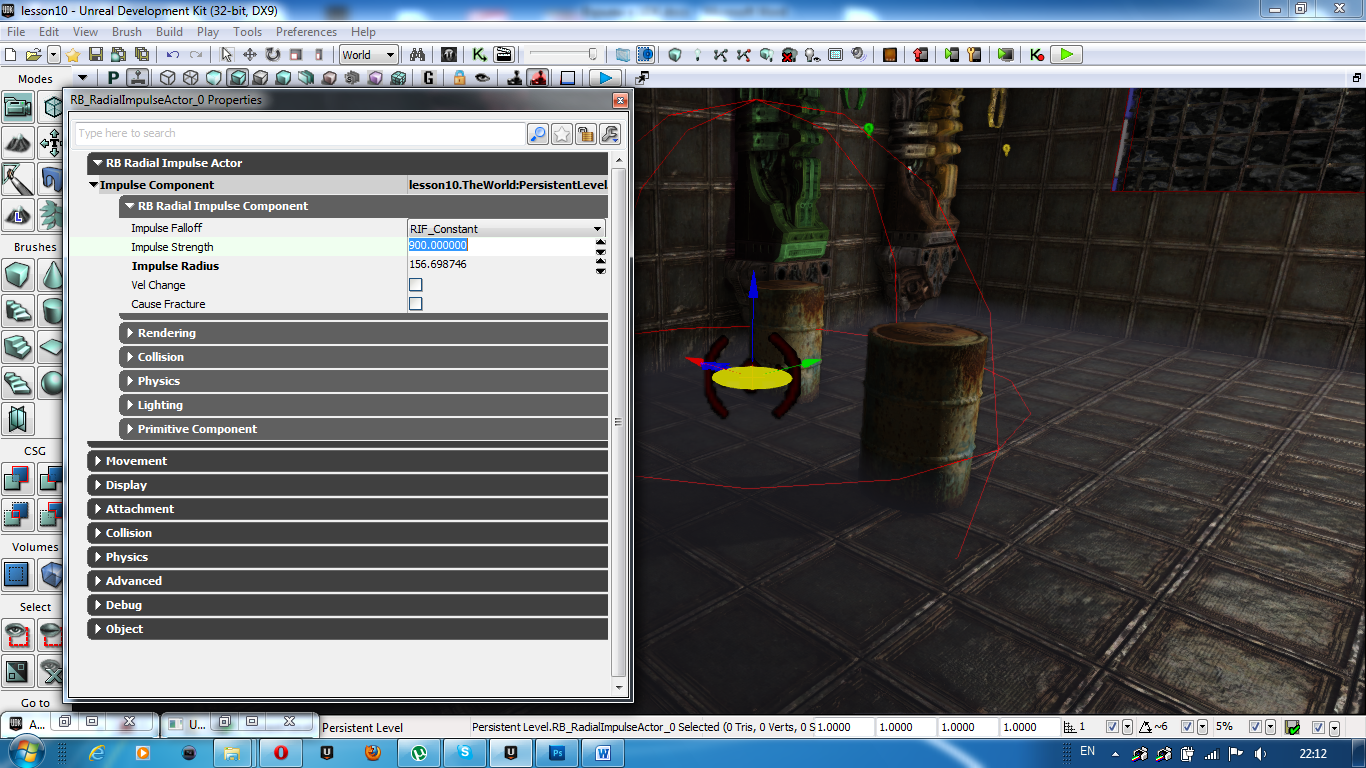Open the Impulse Falloff RIF_Constant dropdown
Image resolution: width=1366 pixels, height=768 pixels.
pyautogui.click(x=507, y=229)
